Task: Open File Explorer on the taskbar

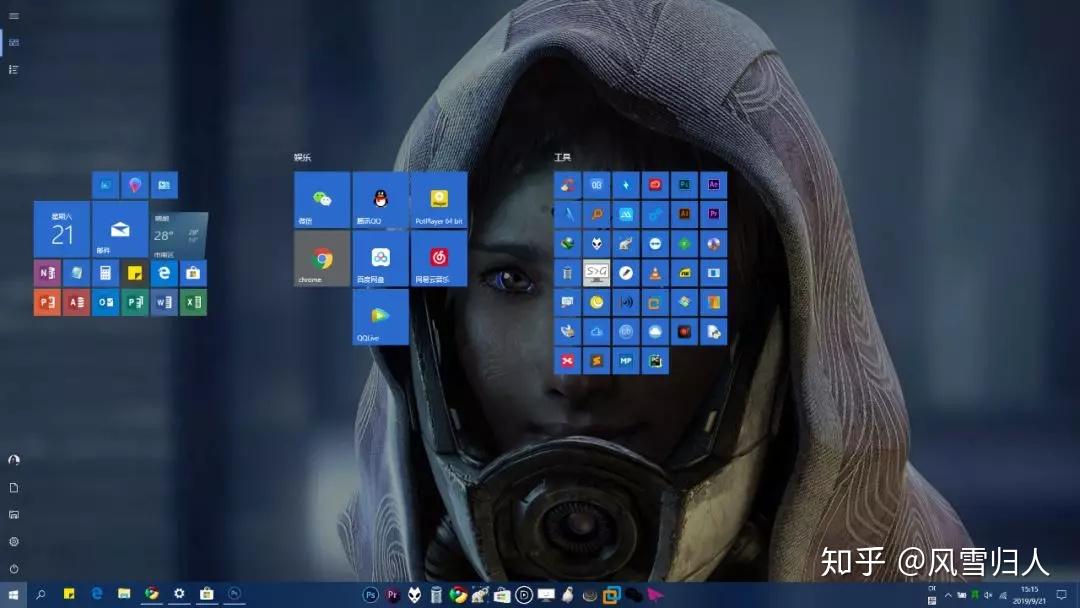Action: pos(124,594)
